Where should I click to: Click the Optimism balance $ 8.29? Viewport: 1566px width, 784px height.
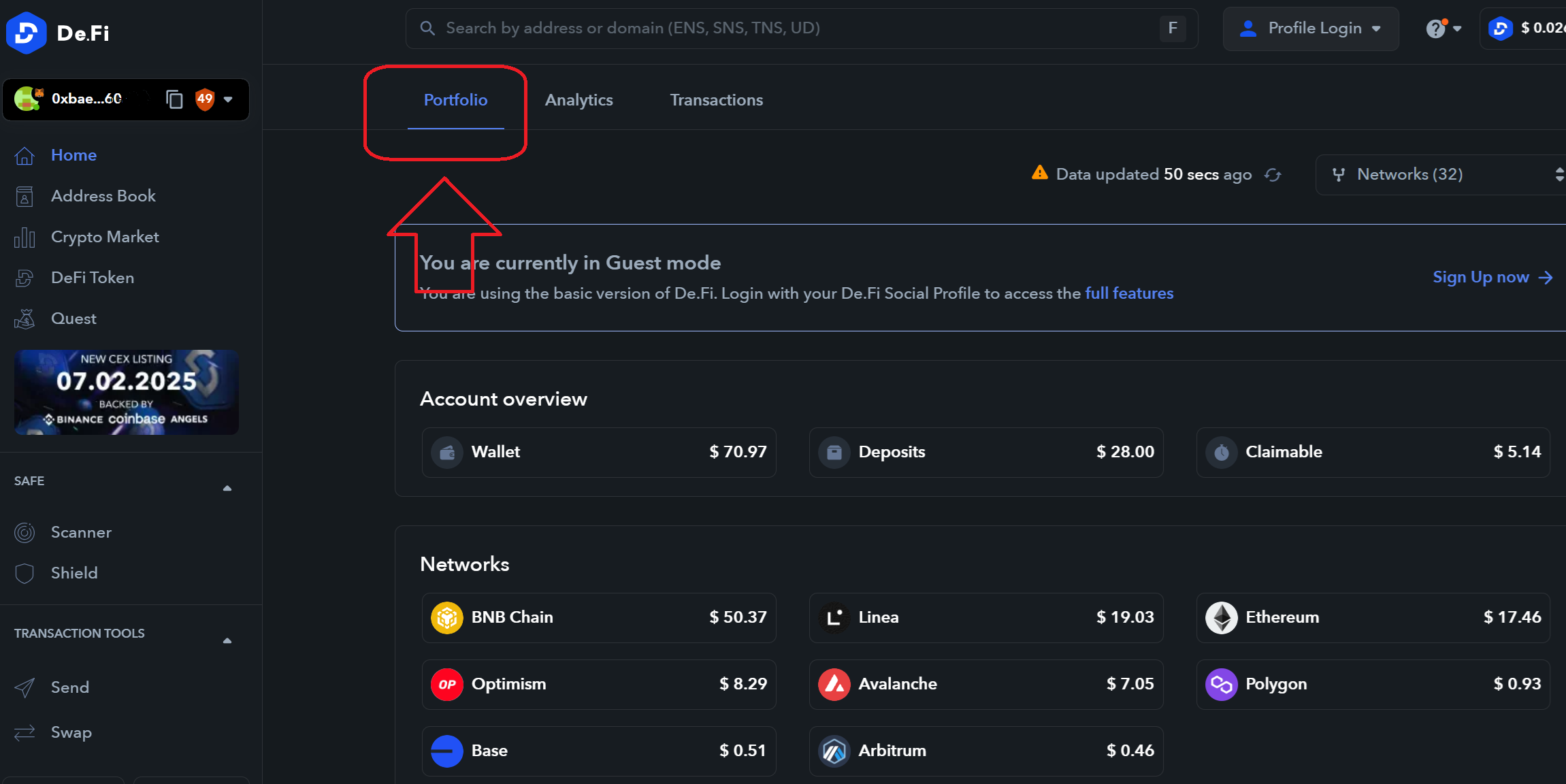click(743, 684)
